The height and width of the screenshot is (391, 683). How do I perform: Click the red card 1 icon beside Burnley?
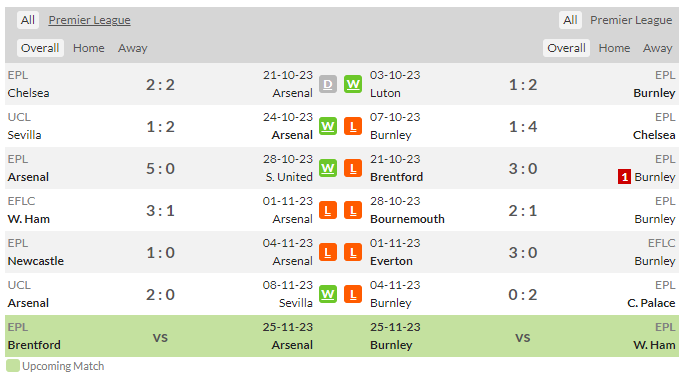click(x=624, y=177)
